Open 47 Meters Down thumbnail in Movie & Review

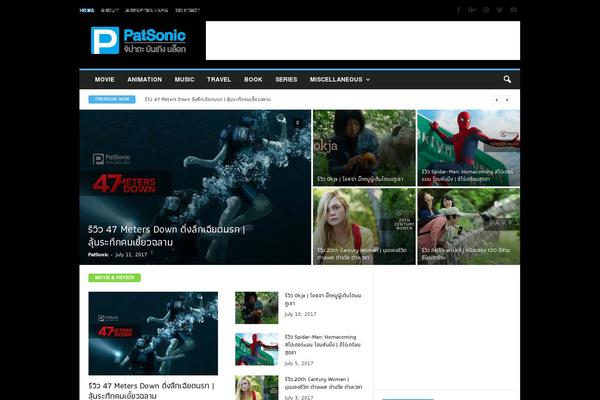point(153,333)
